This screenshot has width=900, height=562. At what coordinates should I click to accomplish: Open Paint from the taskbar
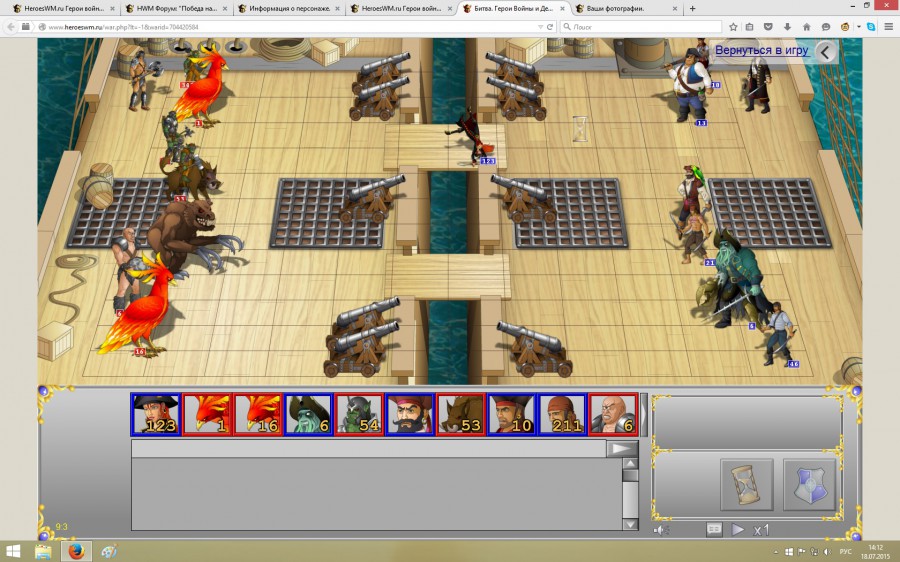point(109,552)
